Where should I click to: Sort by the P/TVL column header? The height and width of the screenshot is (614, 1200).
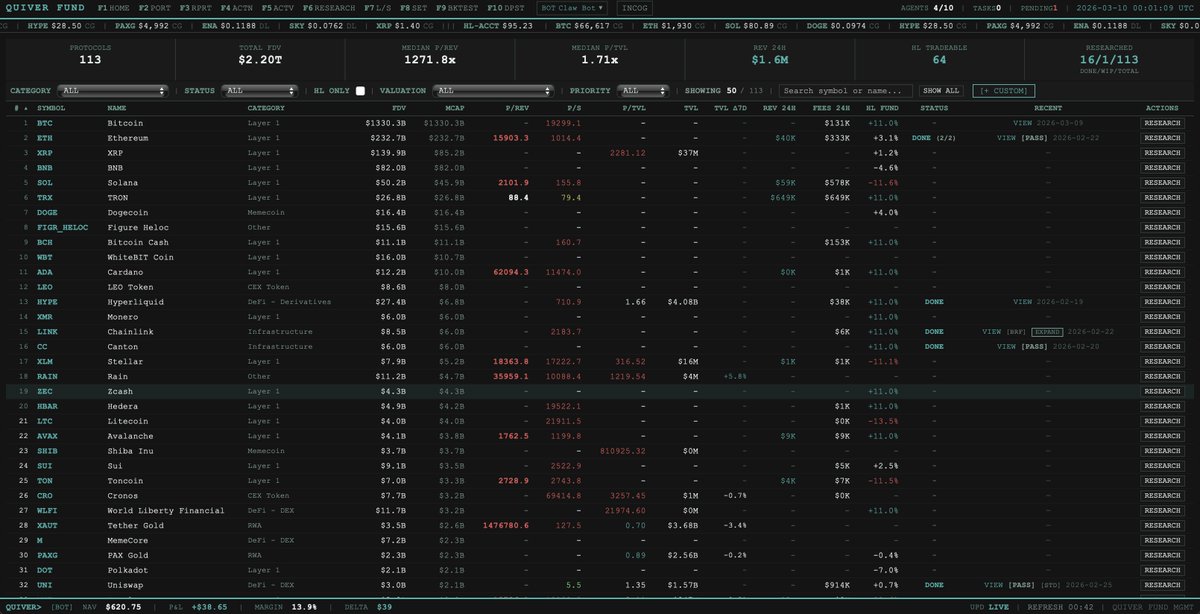[633, 108]
